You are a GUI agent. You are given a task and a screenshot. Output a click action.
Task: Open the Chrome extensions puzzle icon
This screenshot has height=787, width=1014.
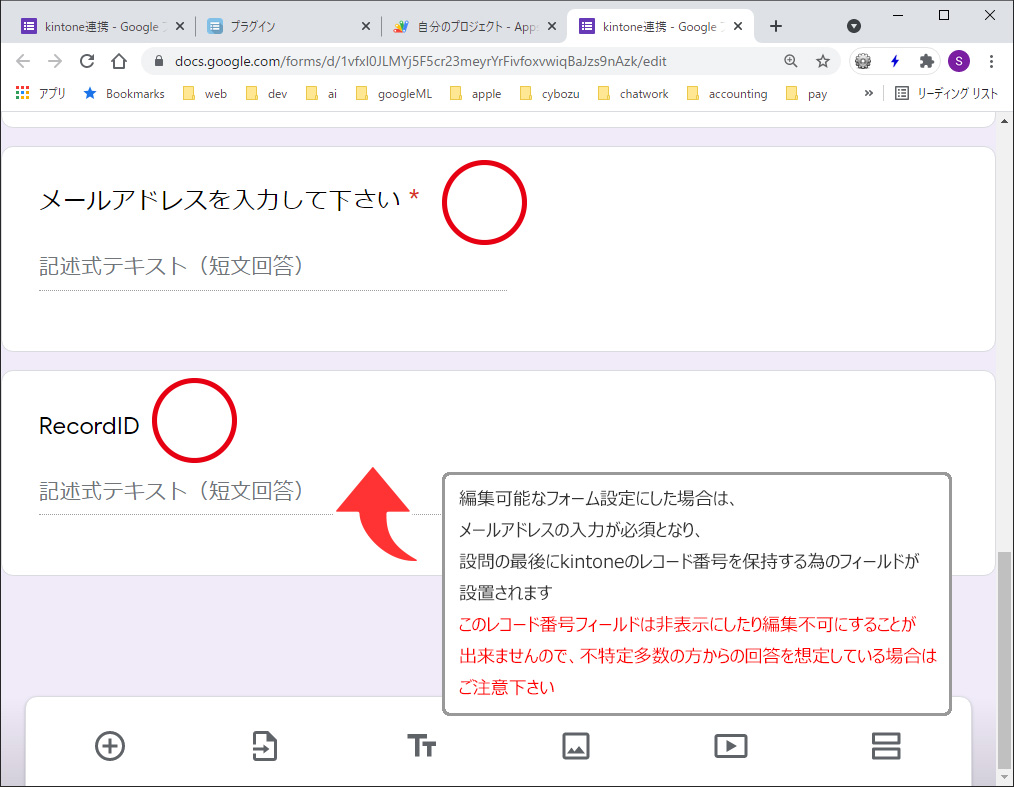pyautogui.click(x=927, y=61)
